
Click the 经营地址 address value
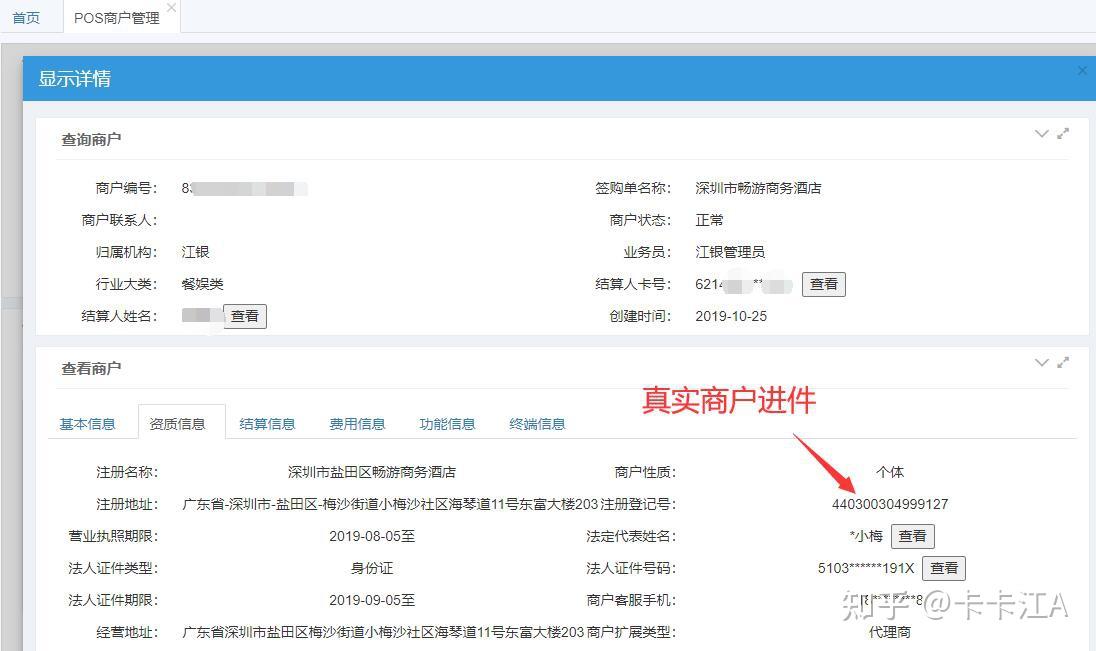(x=382, y=632)
